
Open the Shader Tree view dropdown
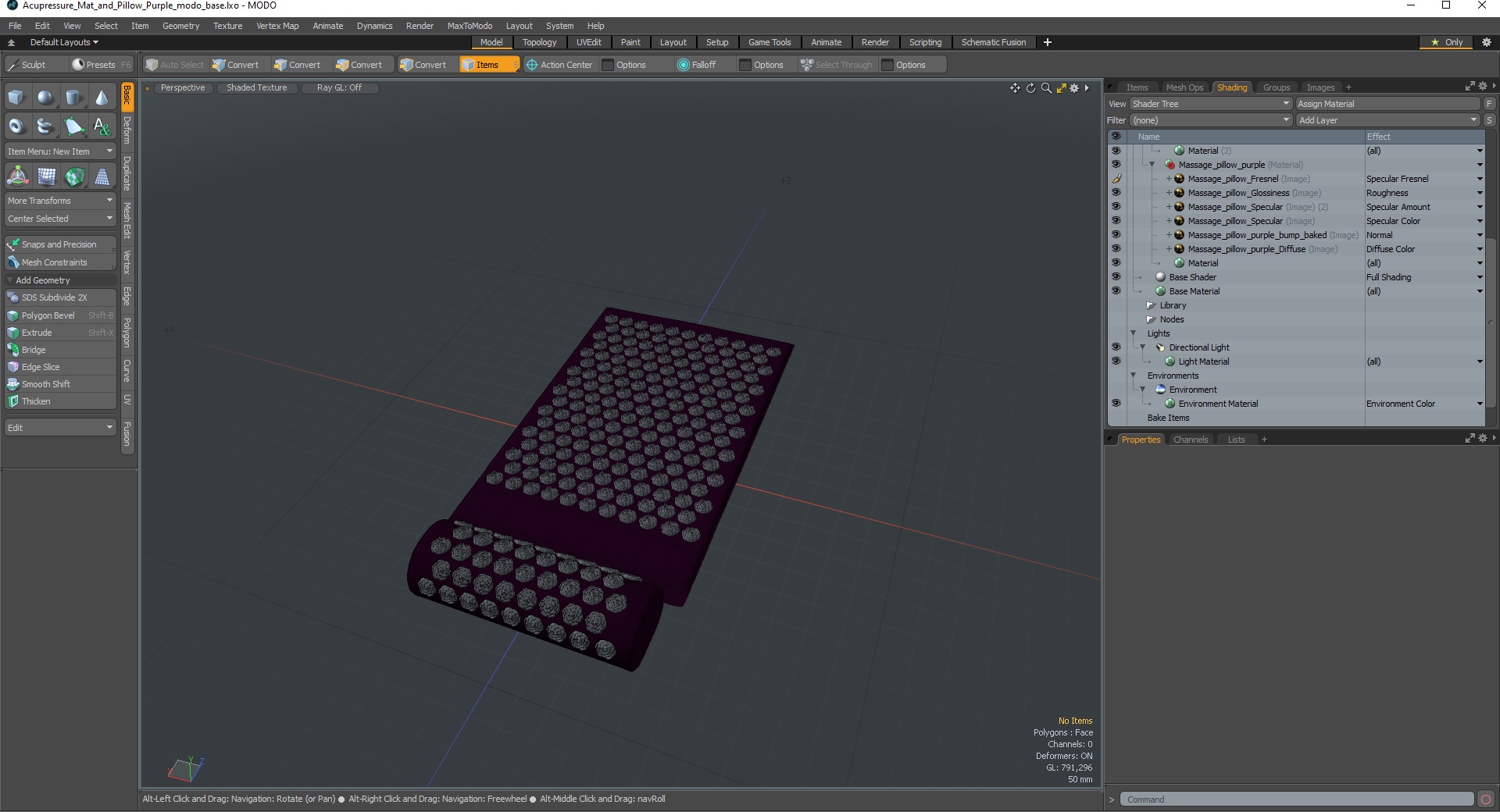point(1211,104)
